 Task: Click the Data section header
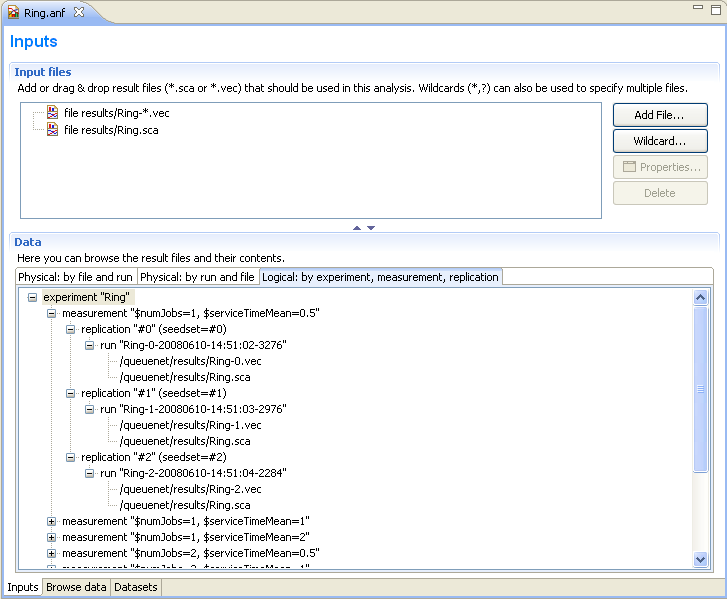tap(28, 242)
